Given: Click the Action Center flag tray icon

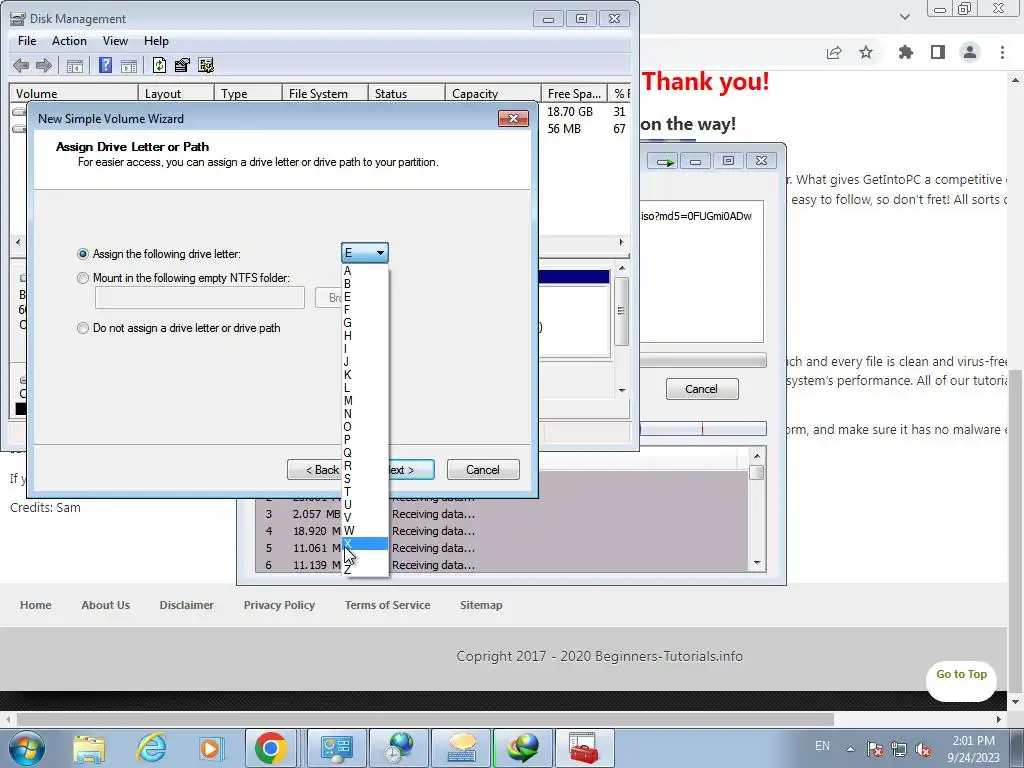Looking at the screenshot, I should [874, 749].
